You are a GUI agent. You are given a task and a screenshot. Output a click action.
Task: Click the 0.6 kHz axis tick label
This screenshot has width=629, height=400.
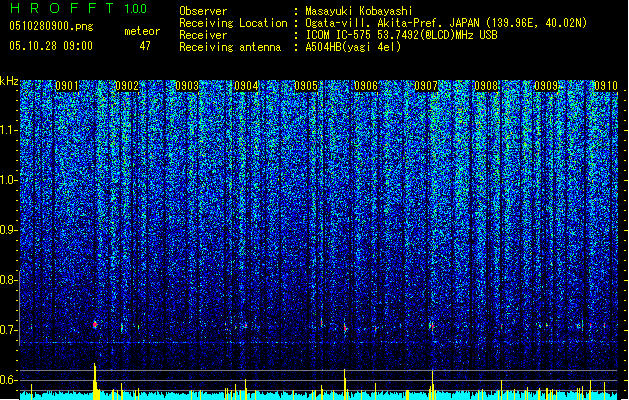coord(9,380)
